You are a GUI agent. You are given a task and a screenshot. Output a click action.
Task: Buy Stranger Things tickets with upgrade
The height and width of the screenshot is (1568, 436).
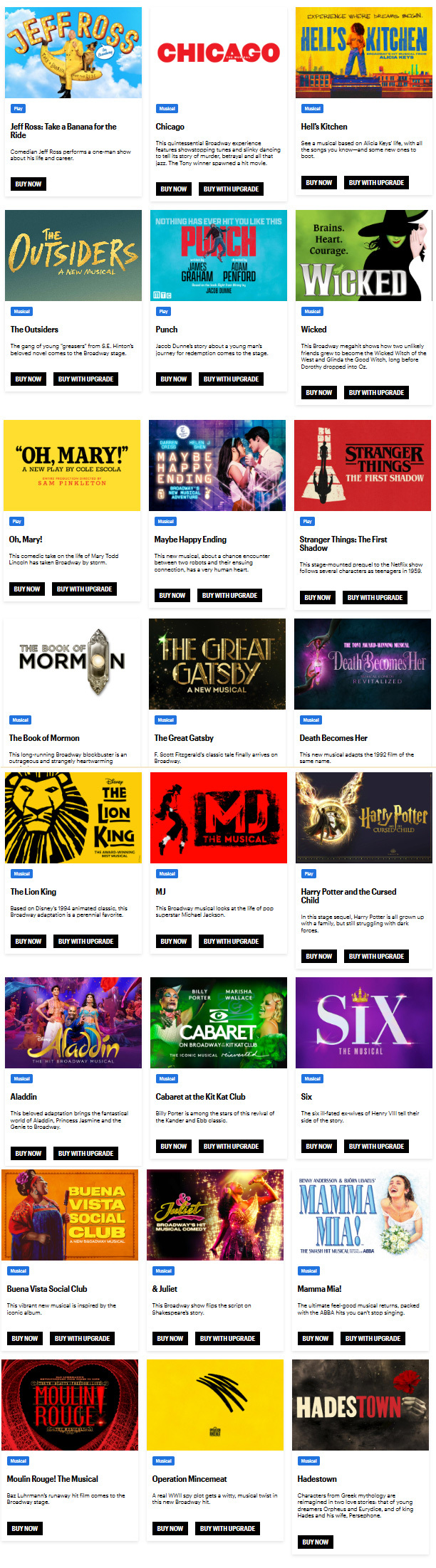[x=375, y=598]
